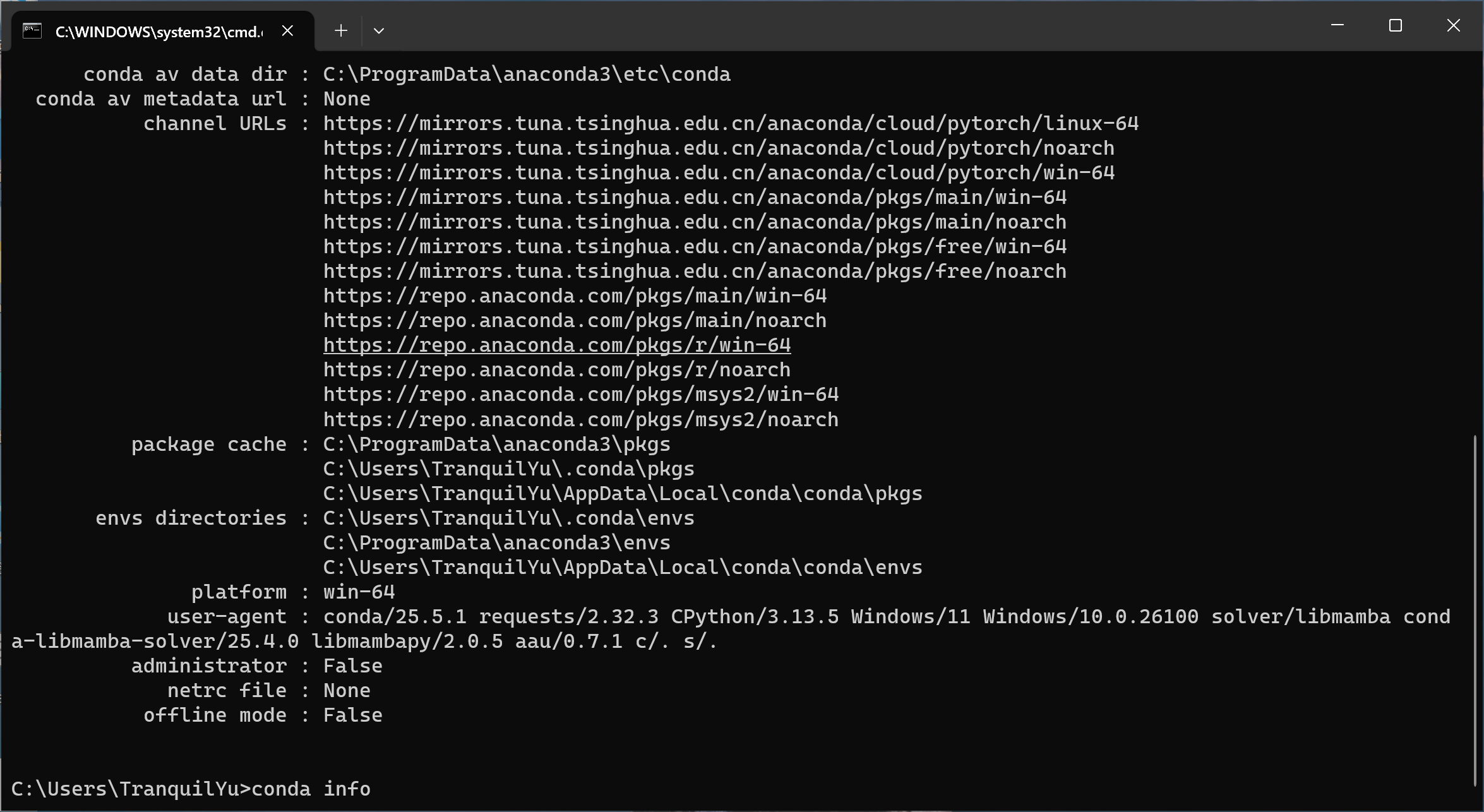Click the user-agent conda/25.5.1 text
Viewport: 1484px width, 812px height.
click(395, 617)
